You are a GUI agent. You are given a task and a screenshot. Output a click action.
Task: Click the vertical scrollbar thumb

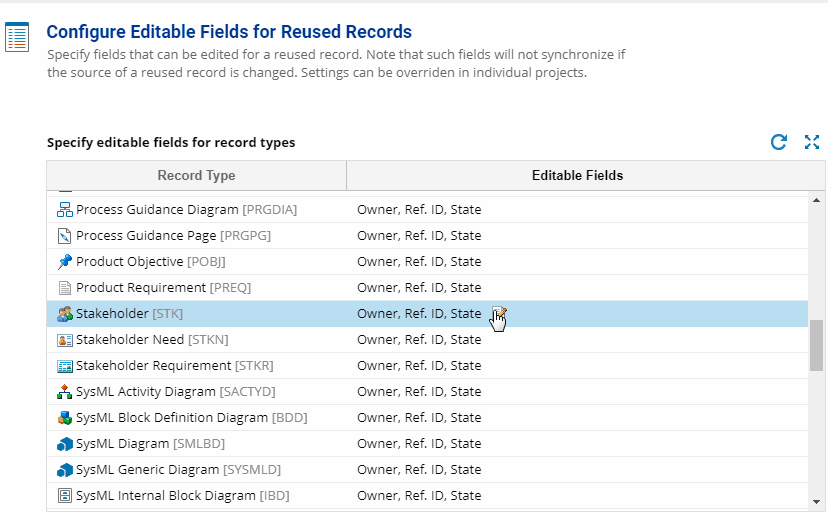pos(816,345)
